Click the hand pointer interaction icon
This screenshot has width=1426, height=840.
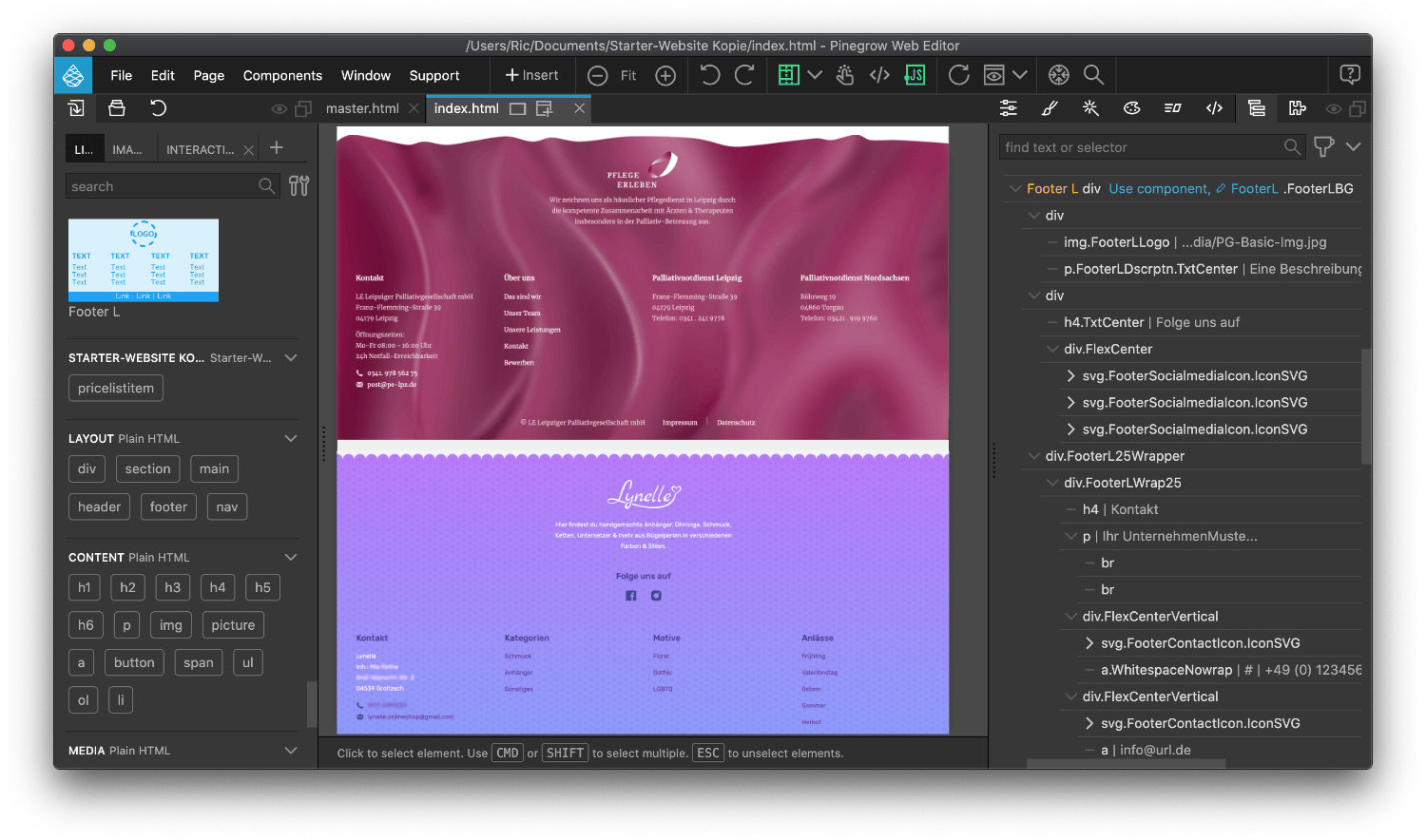845,75
